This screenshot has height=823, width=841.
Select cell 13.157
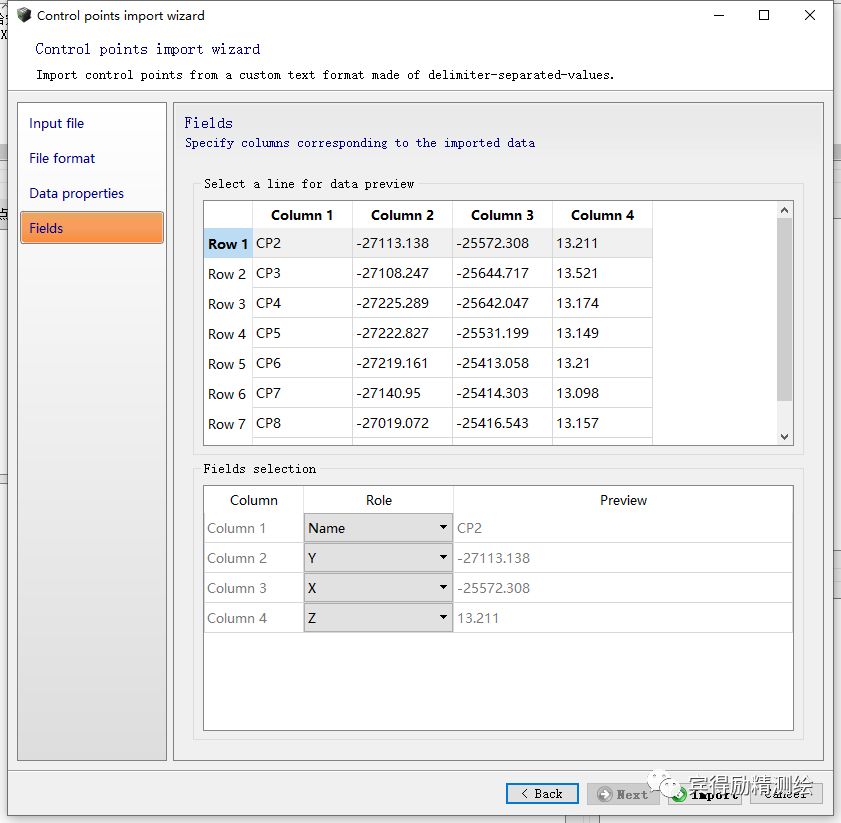point(602,423)
